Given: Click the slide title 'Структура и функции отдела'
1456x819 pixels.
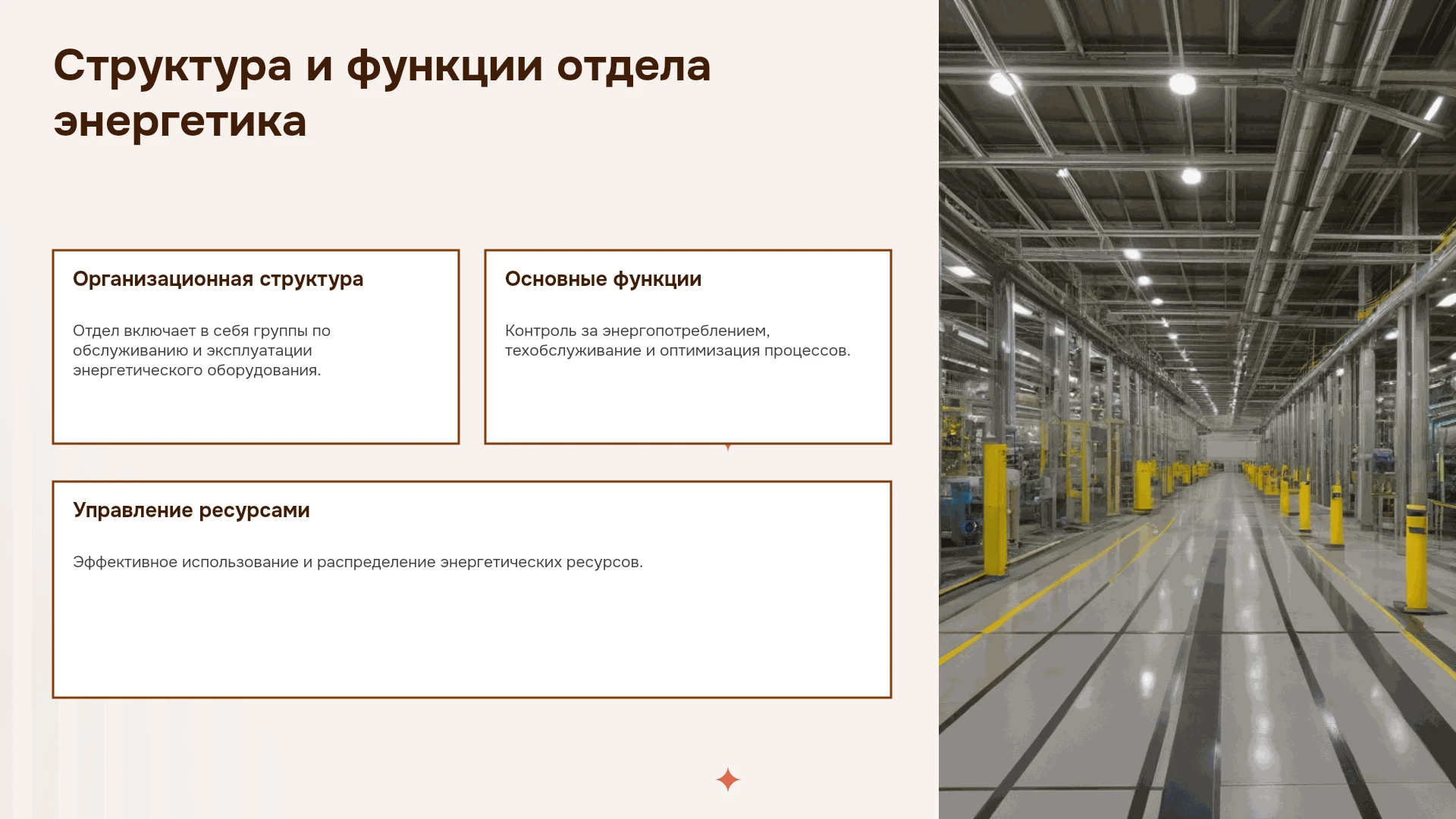Looking at the screenshot, I should [382, 67].
